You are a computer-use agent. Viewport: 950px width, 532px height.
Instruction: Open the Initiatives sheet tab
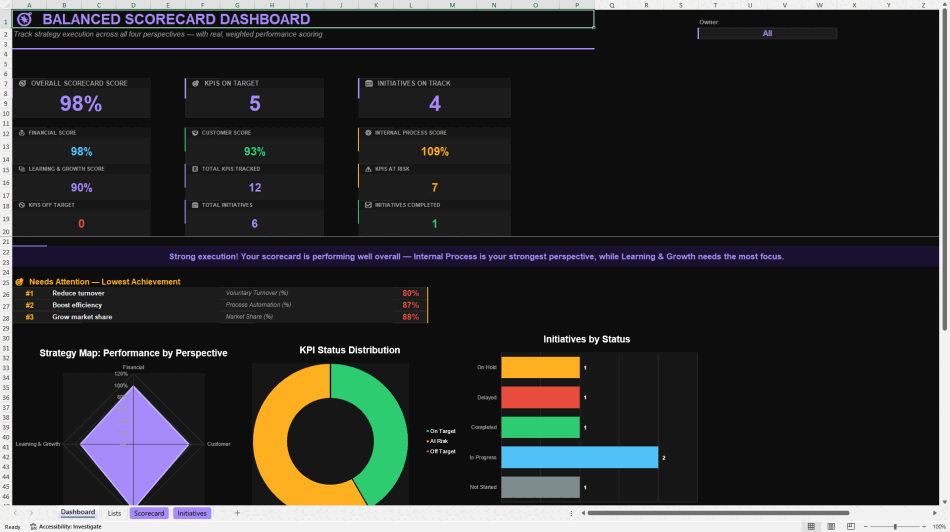tap(192, 513)
